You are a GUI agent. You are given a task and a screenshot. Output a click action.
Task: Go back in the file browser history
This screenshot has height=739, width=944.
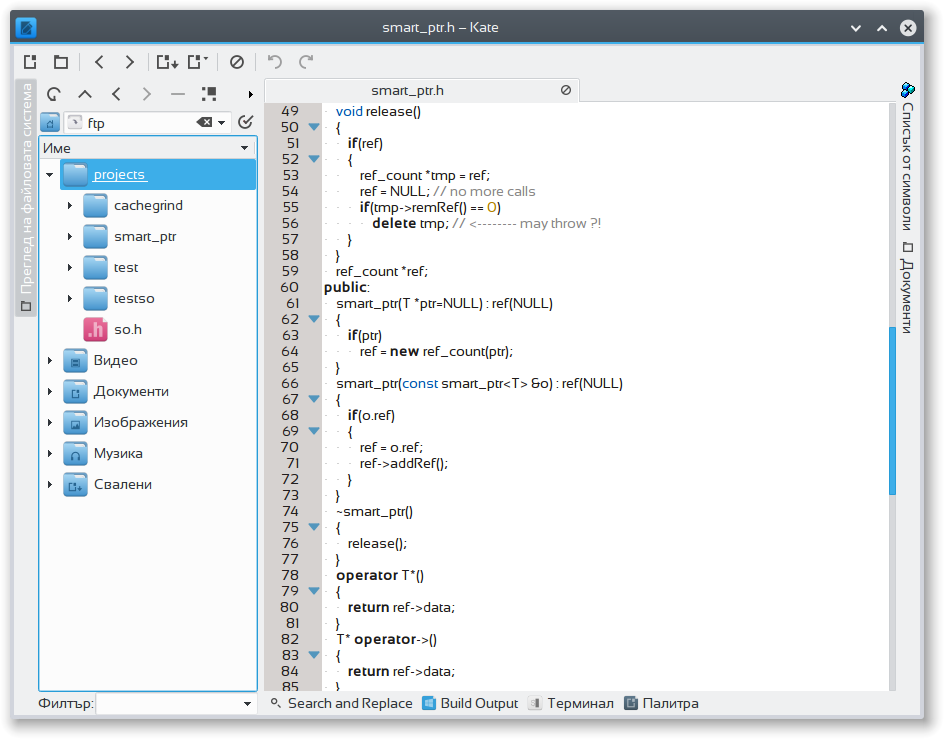point(116,94)
